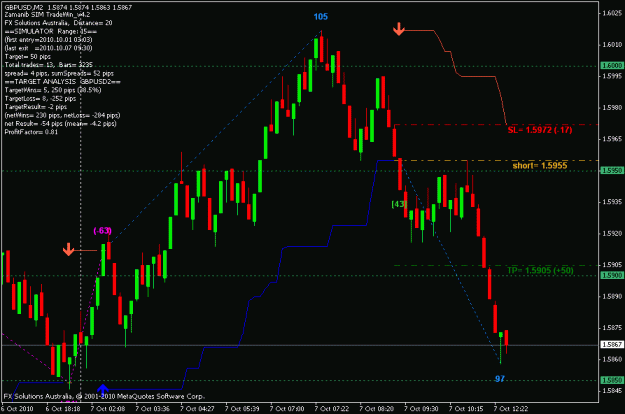625x414 pixels.
Task: Click the 'Total trades= 13, Bars= 3235' line
Action: [49, 65]
